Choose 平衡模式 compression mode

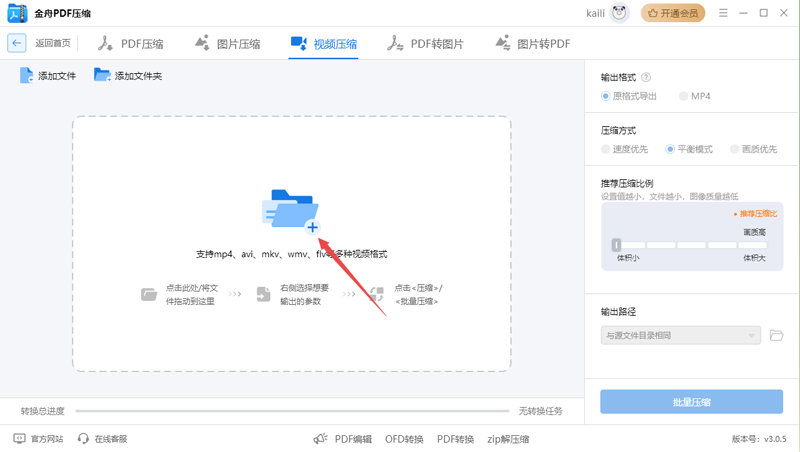point(689,149)
